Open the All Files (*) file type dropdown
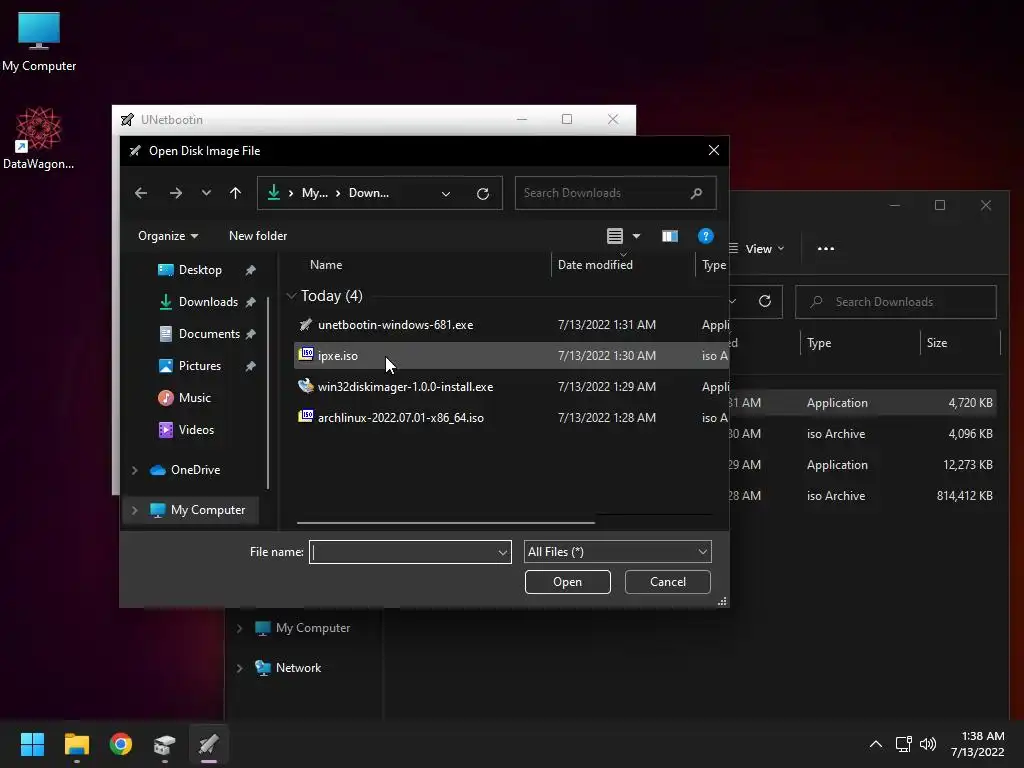The height and width of the screenshot is (768, 1024). [617, 552]
